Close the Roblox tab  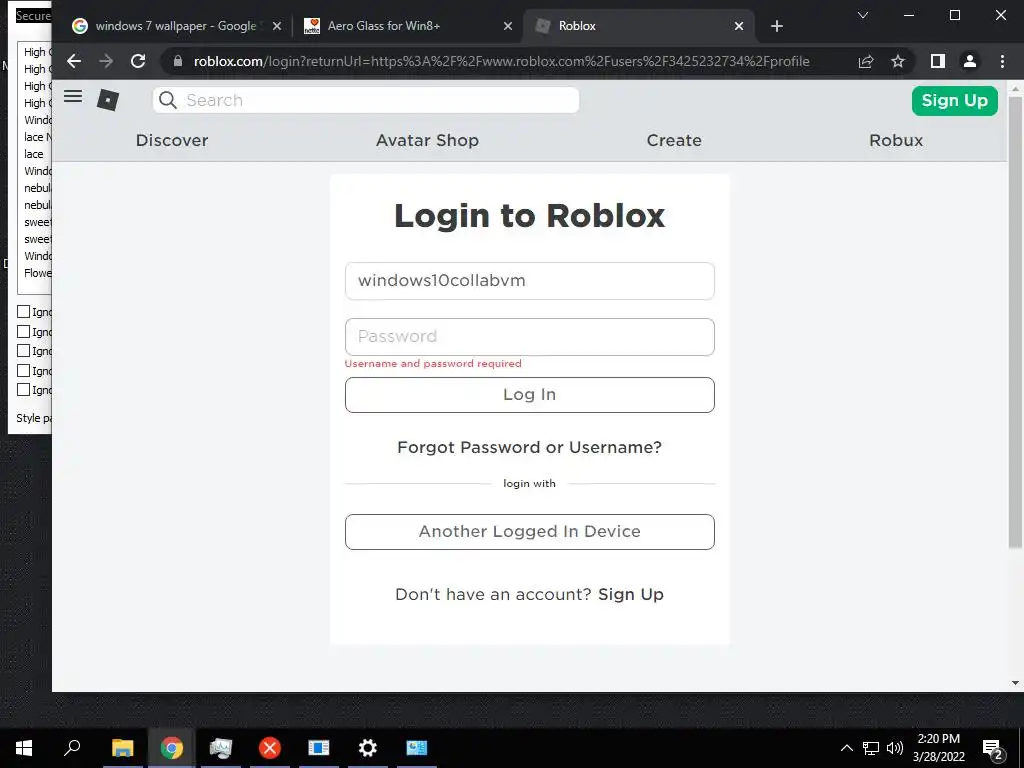tap(739, 26)
